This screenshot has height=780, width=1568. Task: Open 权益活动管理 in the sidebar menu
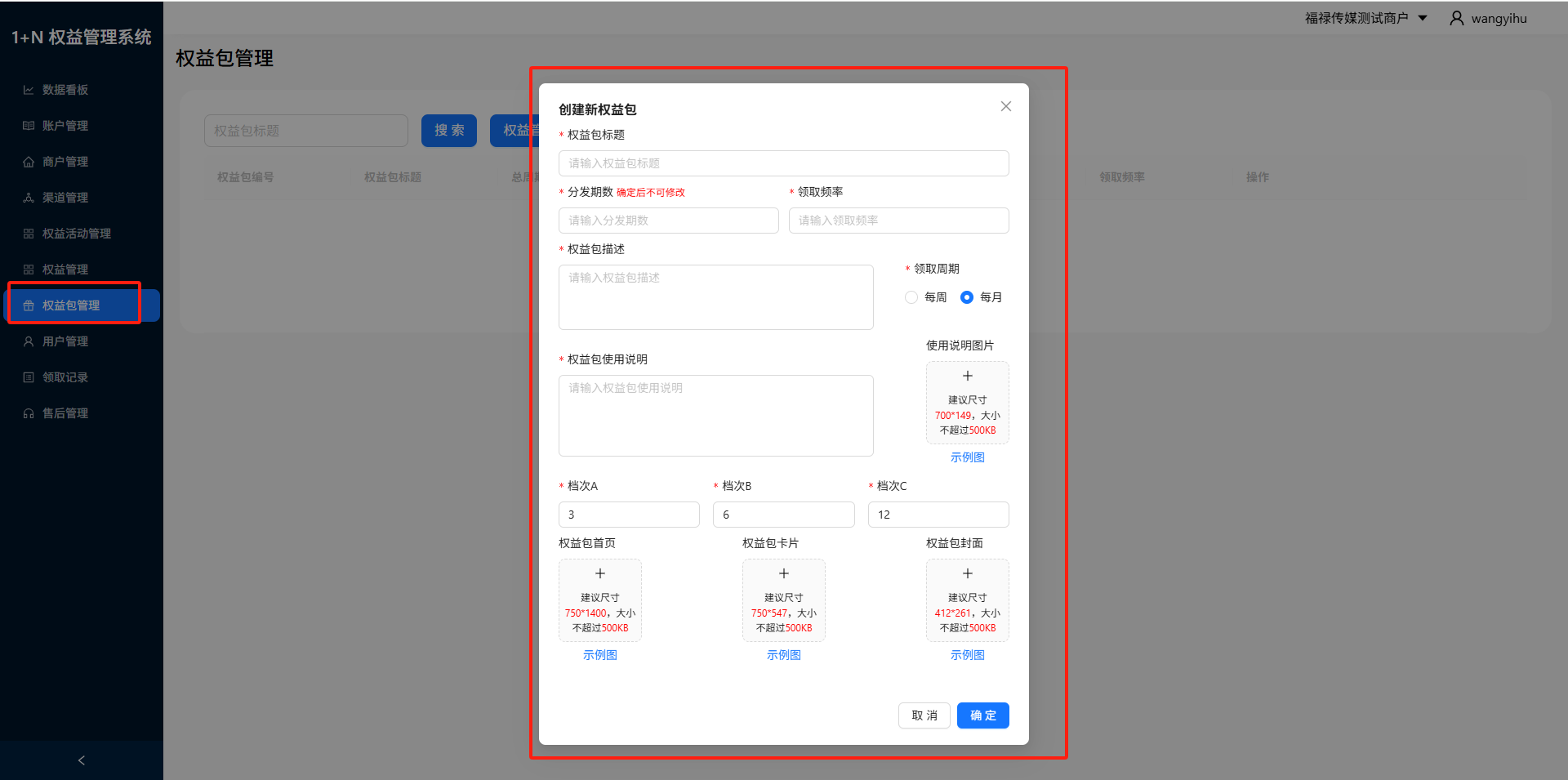76,234
